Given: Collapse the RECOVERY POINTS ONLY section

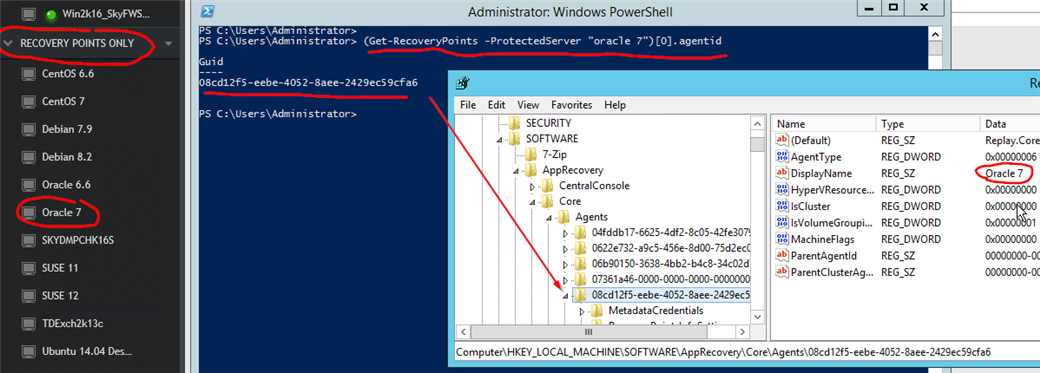Looking at the screenshot, I should coord(9,43).
